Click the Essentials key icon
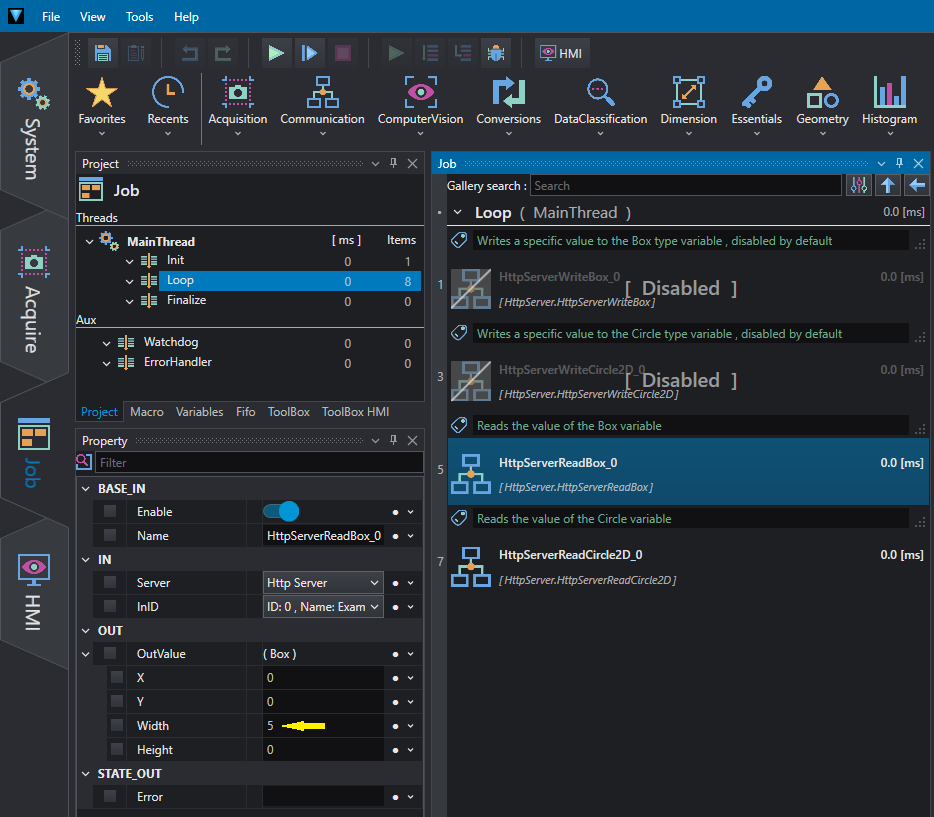 [x=756, y=92]
